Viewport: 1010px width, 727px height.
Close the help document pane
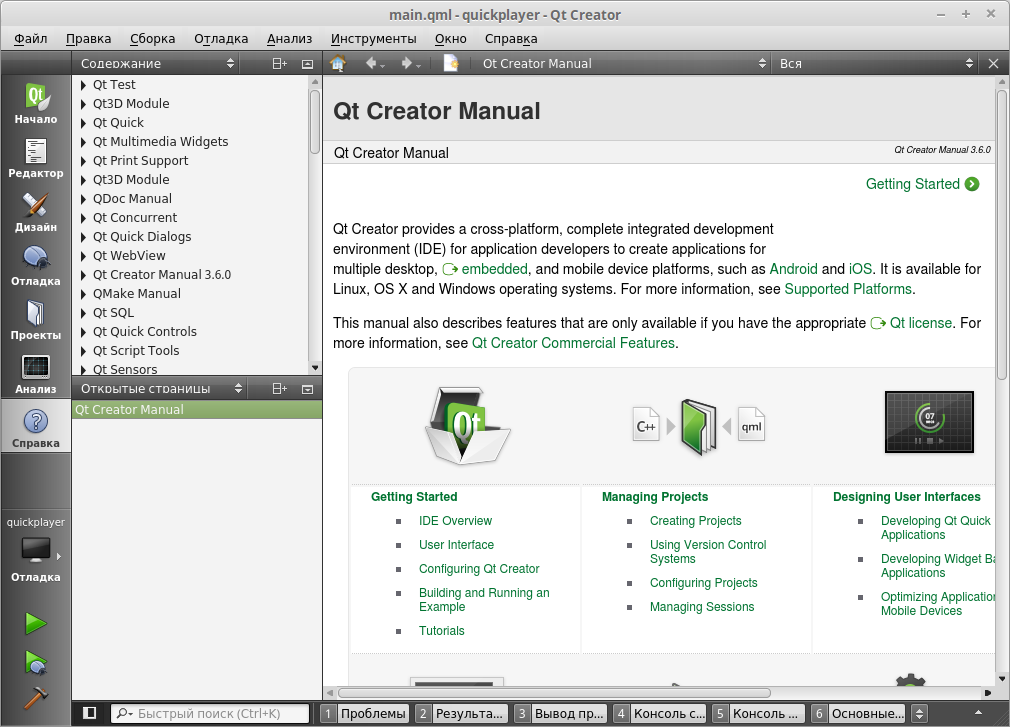pyautogui.click(x=993, y=63)
